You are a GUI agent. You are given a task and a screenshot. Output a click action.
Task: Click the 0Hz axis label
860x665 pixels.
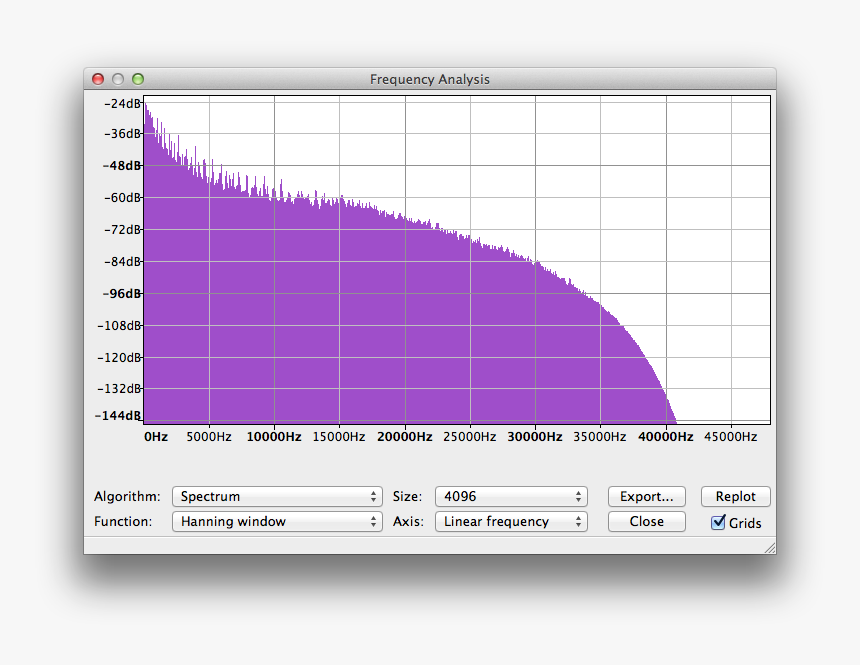pyautogui.click(x=156, y=437)
